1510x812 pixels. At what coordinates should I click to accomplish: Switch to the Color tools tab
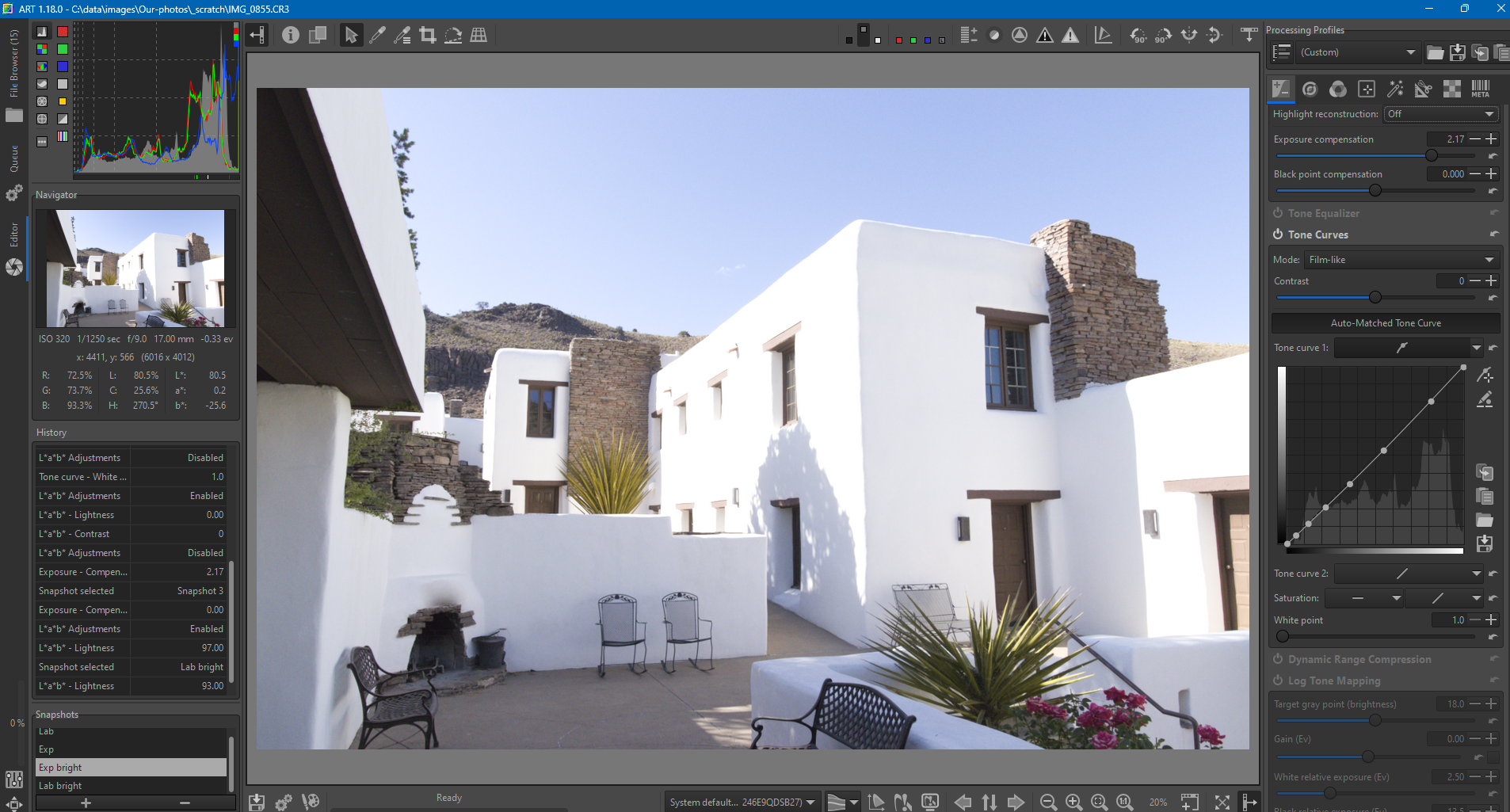click(x=1338, y=89)
